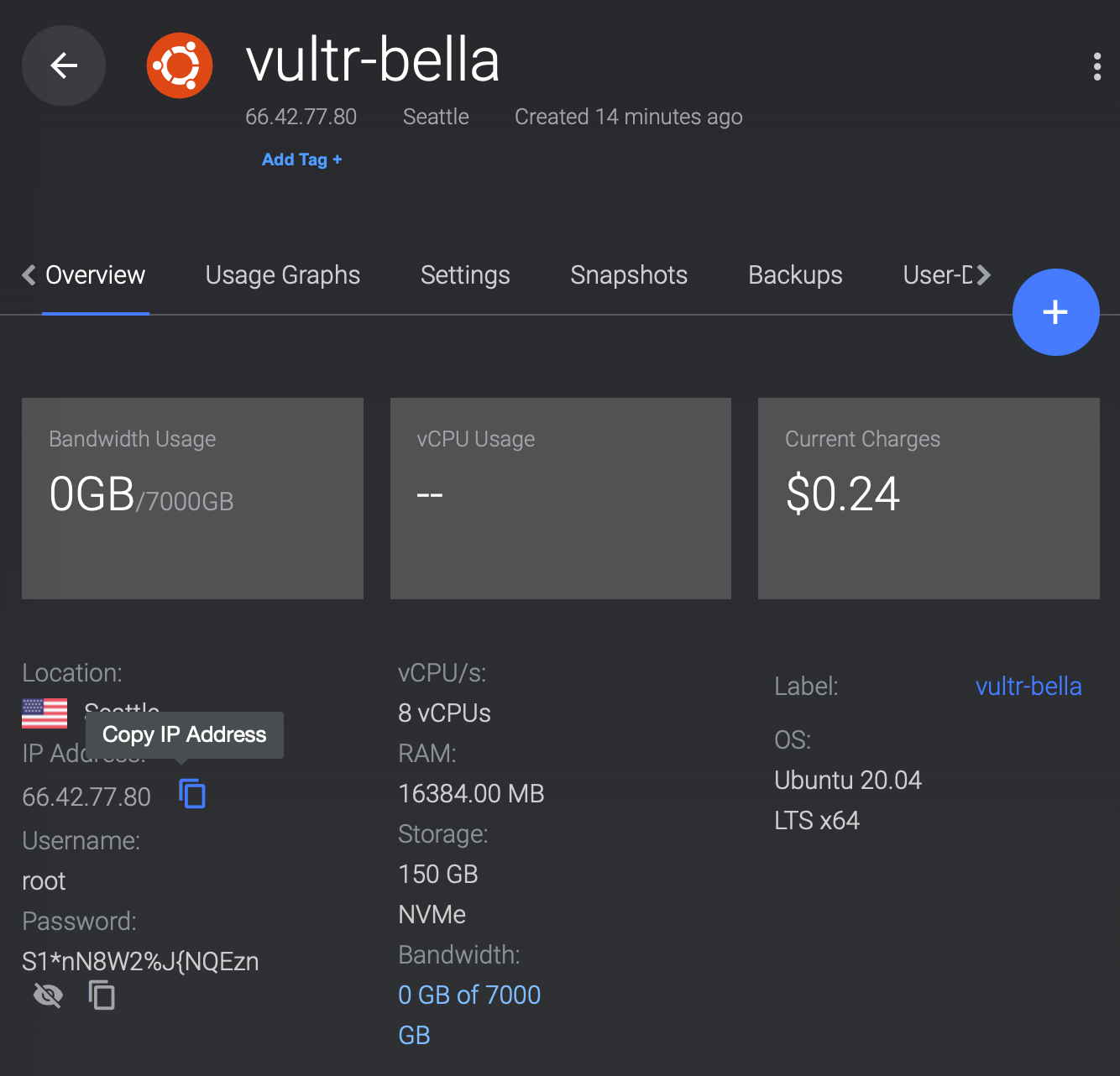Click the blue plus floating button
Viewport: 1120px width, 1076px height.
tap(1055, 312)
